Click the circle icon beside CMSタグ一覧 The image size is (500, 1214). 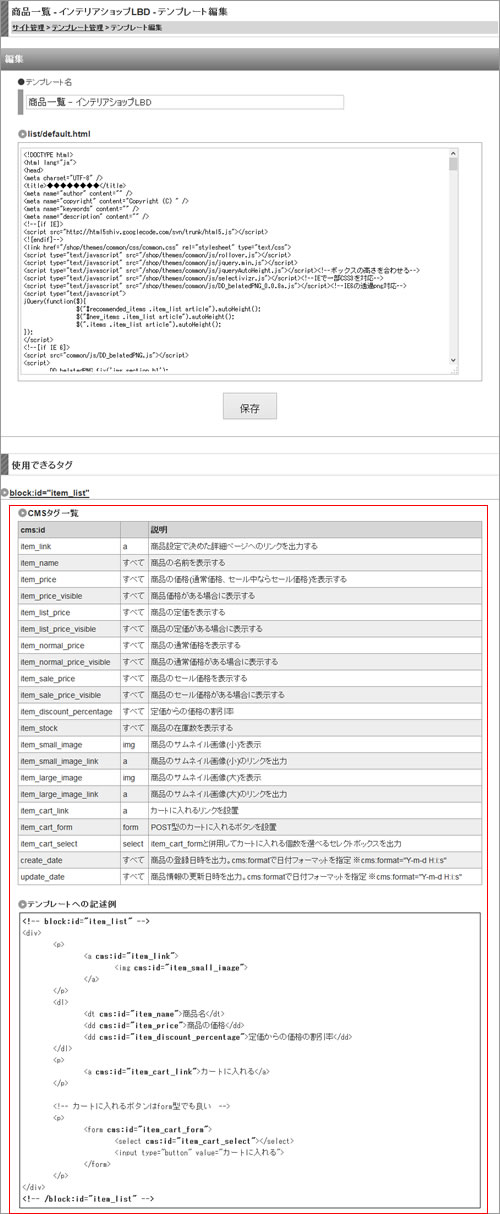22,512
